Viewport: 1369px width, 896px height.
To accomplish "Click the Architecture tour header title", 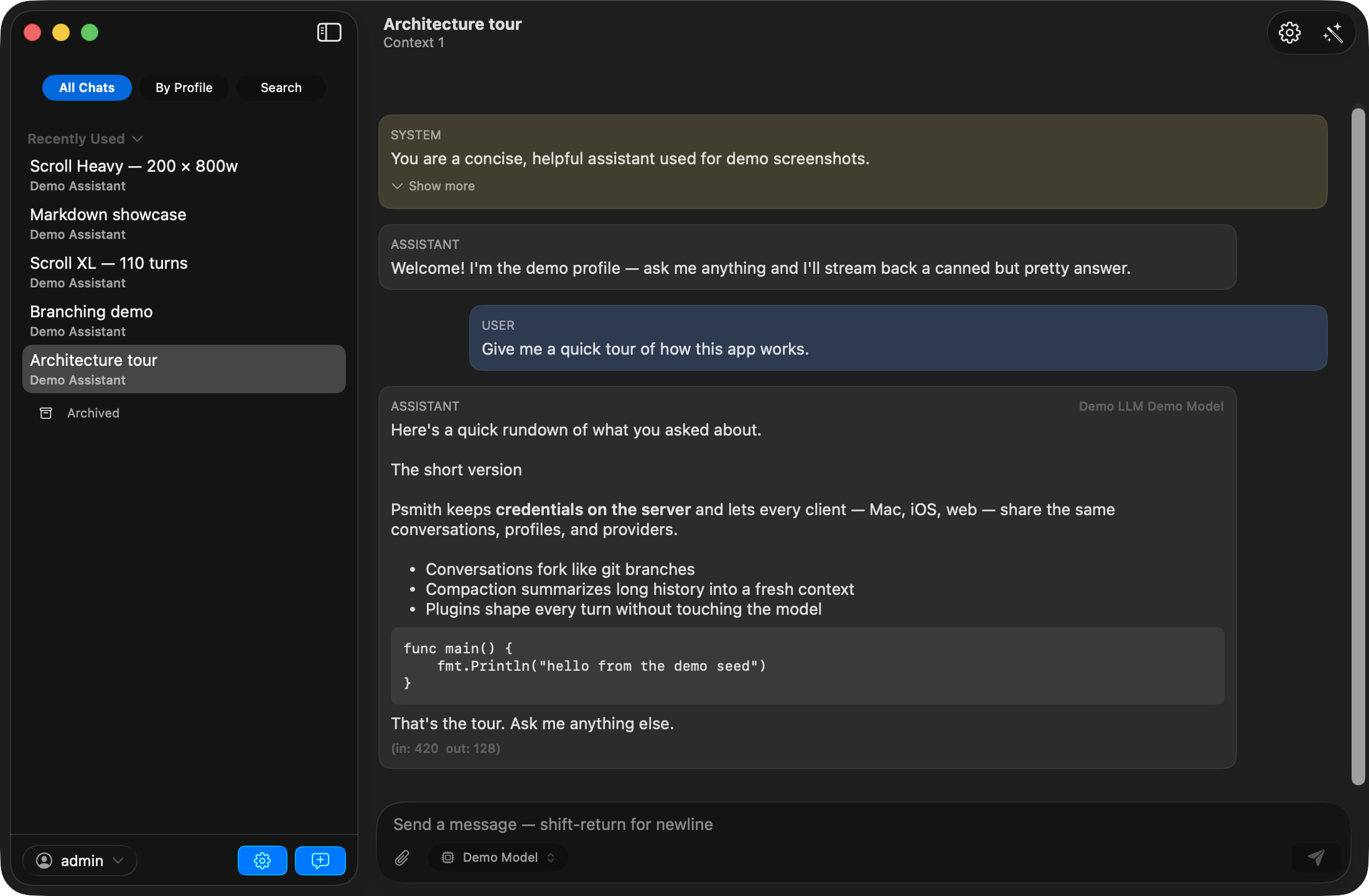I will click(x=452, y=24).
